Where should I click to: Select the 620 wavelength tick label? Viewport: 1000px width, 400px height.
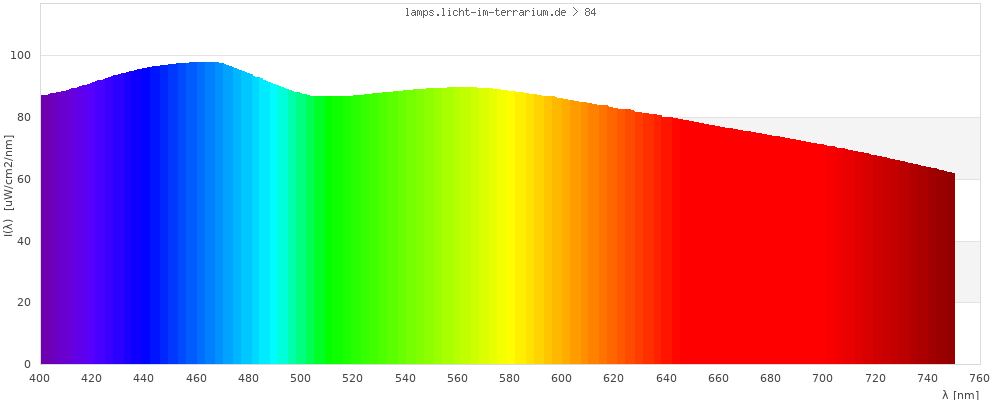pos(614,378)
